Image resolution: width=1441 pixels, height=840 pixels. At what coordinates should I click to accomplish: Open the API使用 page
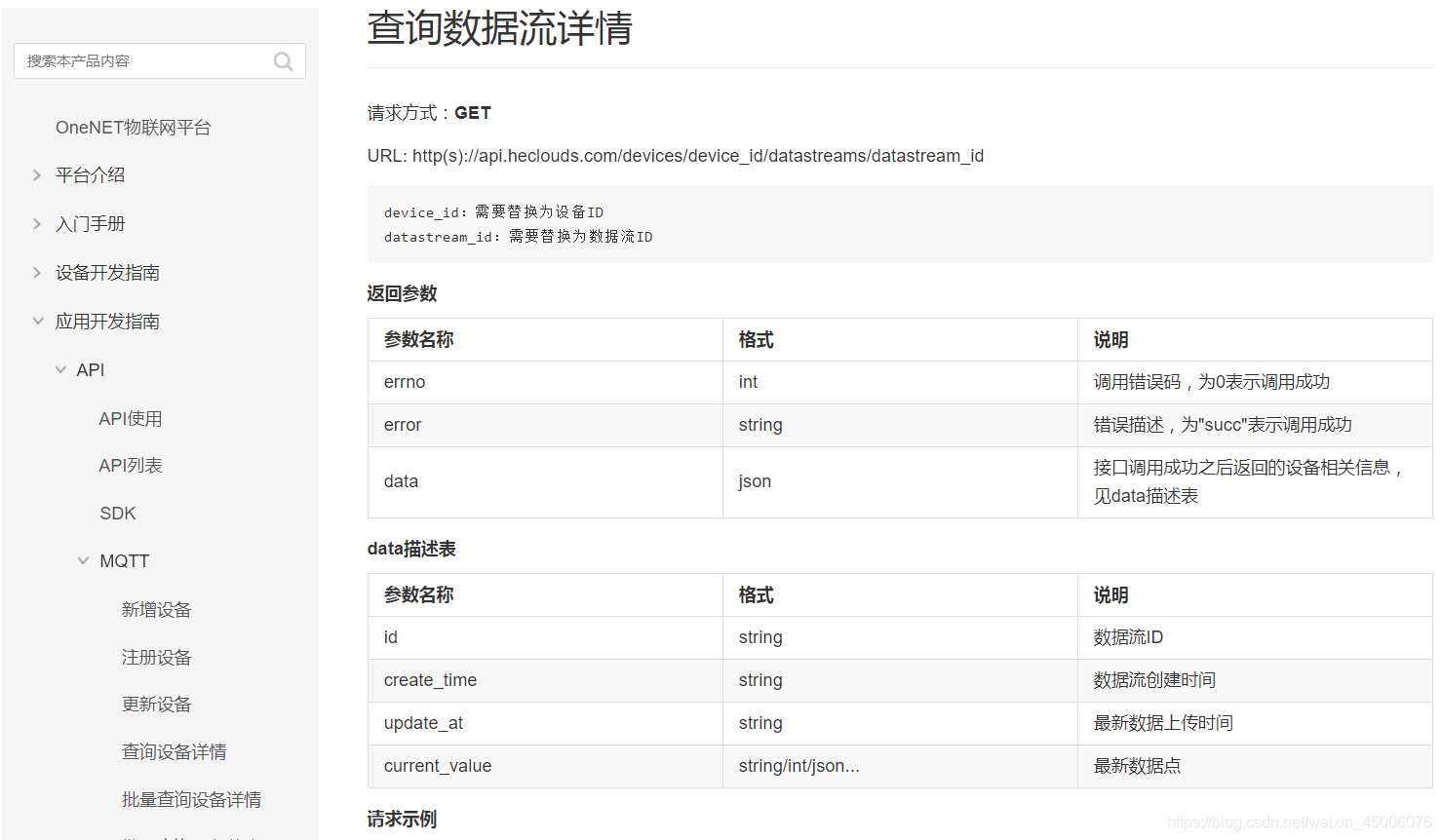click(132, 417)
